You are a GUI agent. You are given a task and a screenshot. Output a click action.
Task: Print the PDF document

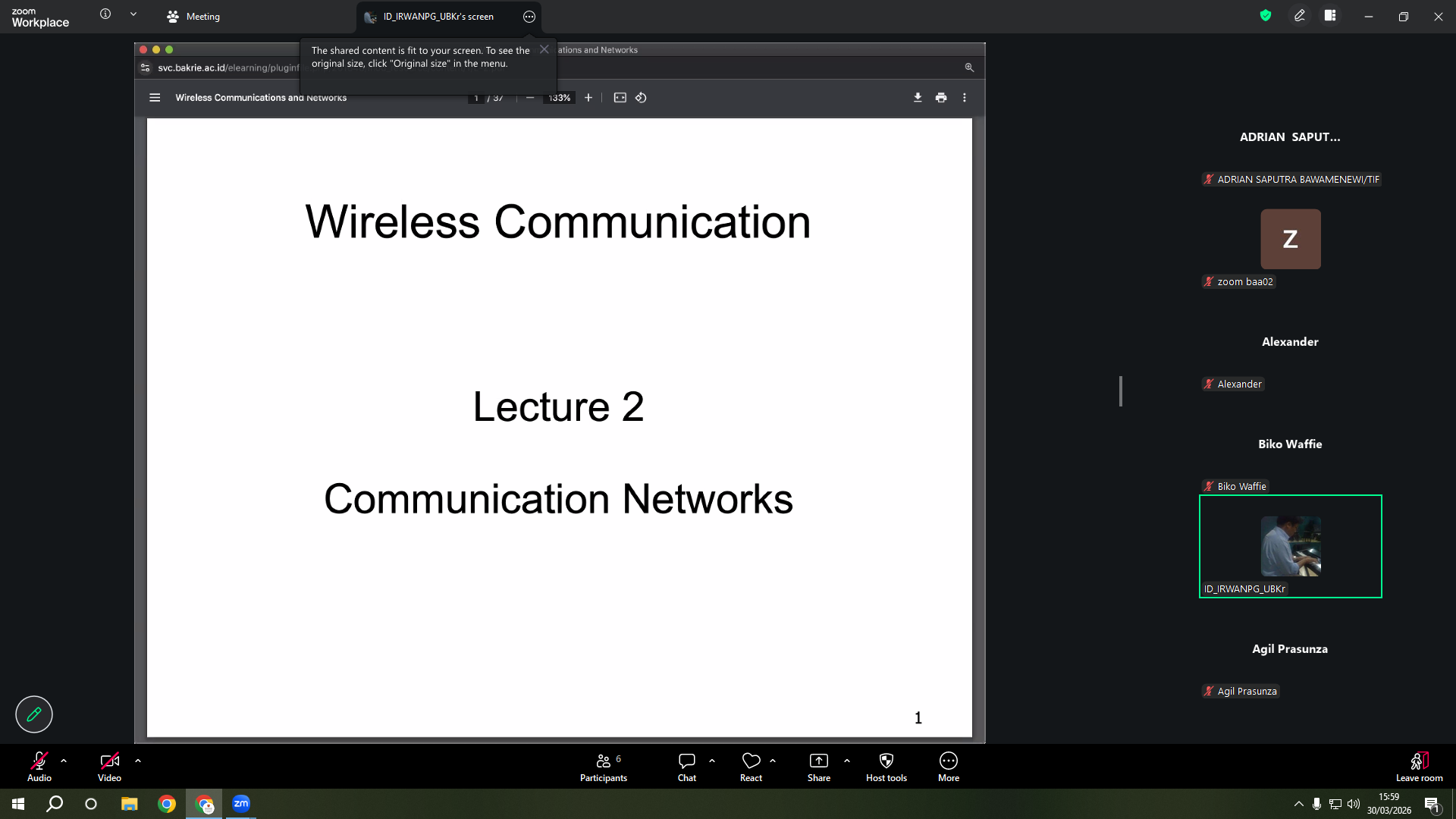[x=941, y=98]
